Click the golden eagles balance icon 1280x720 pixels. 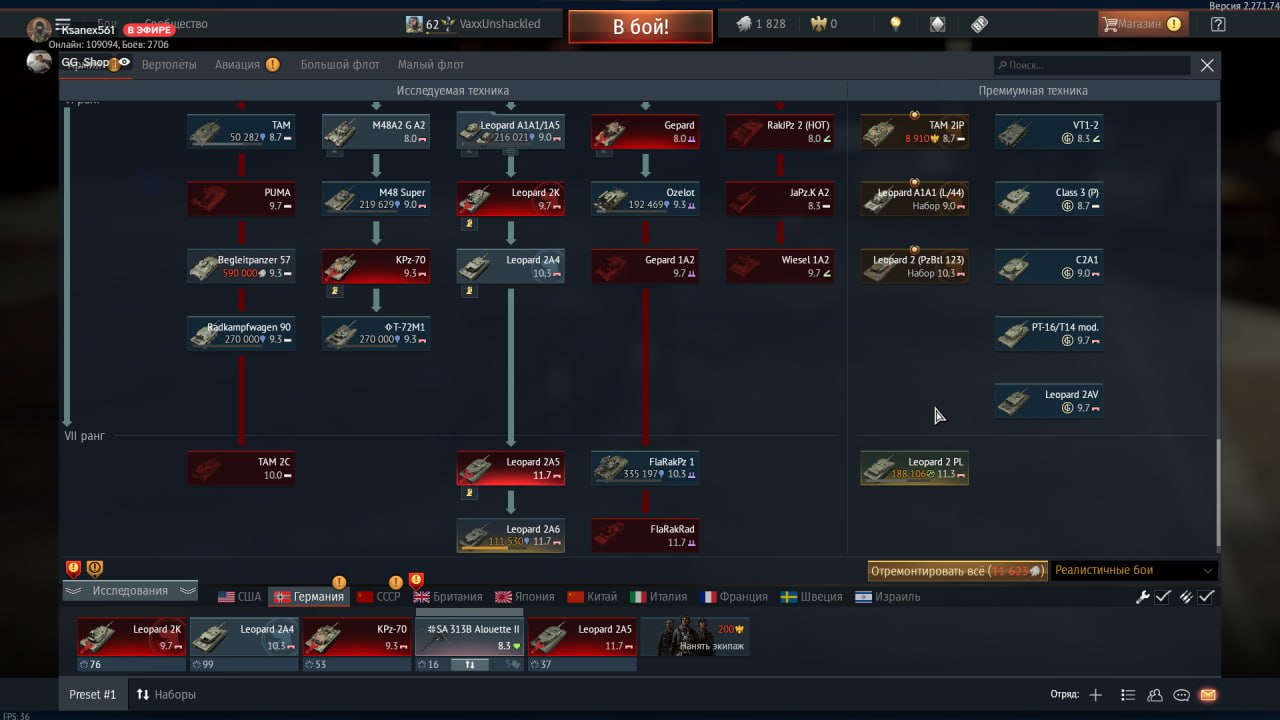(817, 24)
